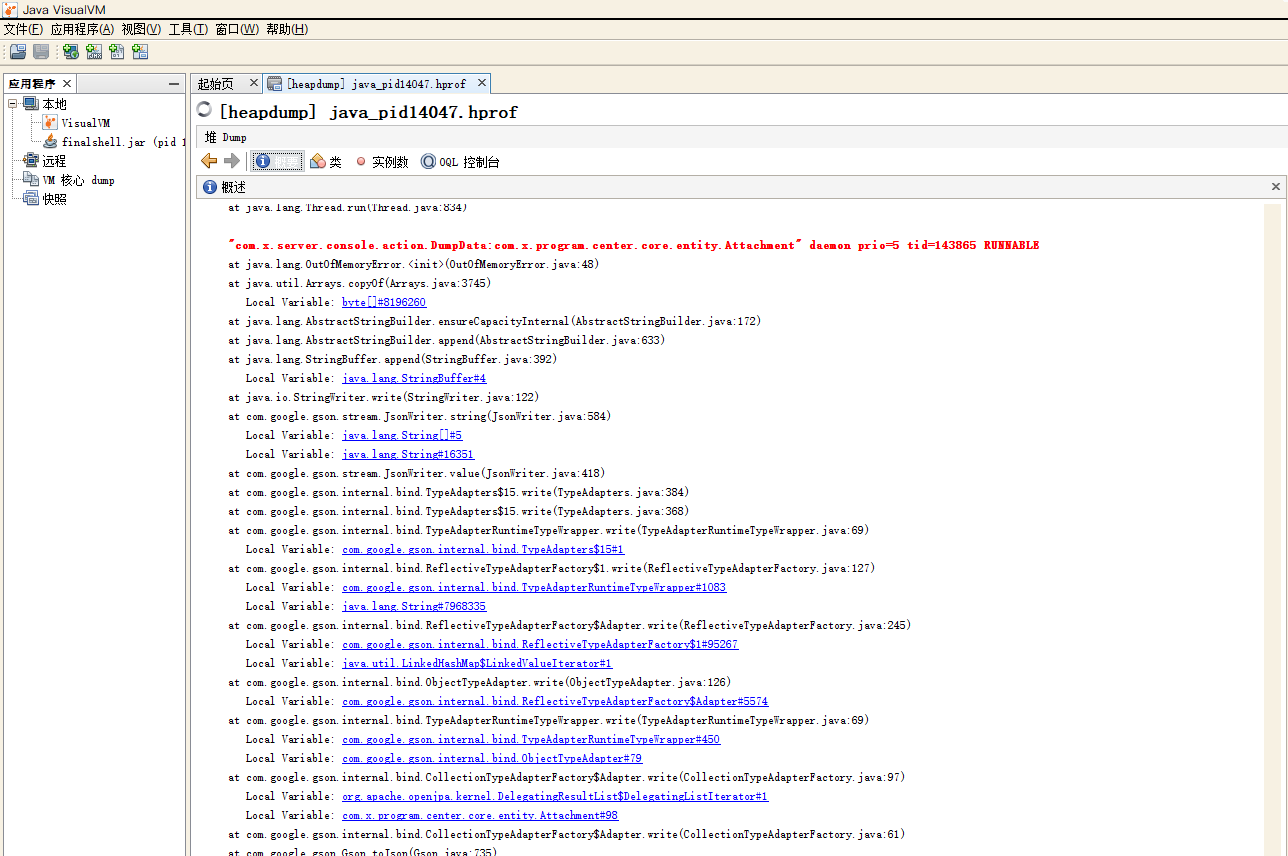The height and width of the screenshot is (856, 1288).
Task: Open the DelegatingResultList$DelegatingListIterator#1 link
Action: (555, 796)
